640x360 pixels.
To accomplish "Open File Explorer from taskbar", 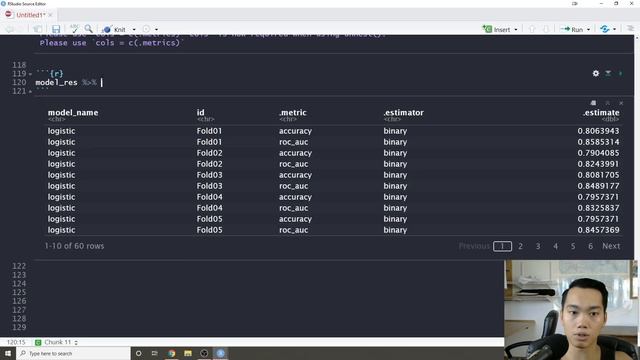I will click(188, 353).
